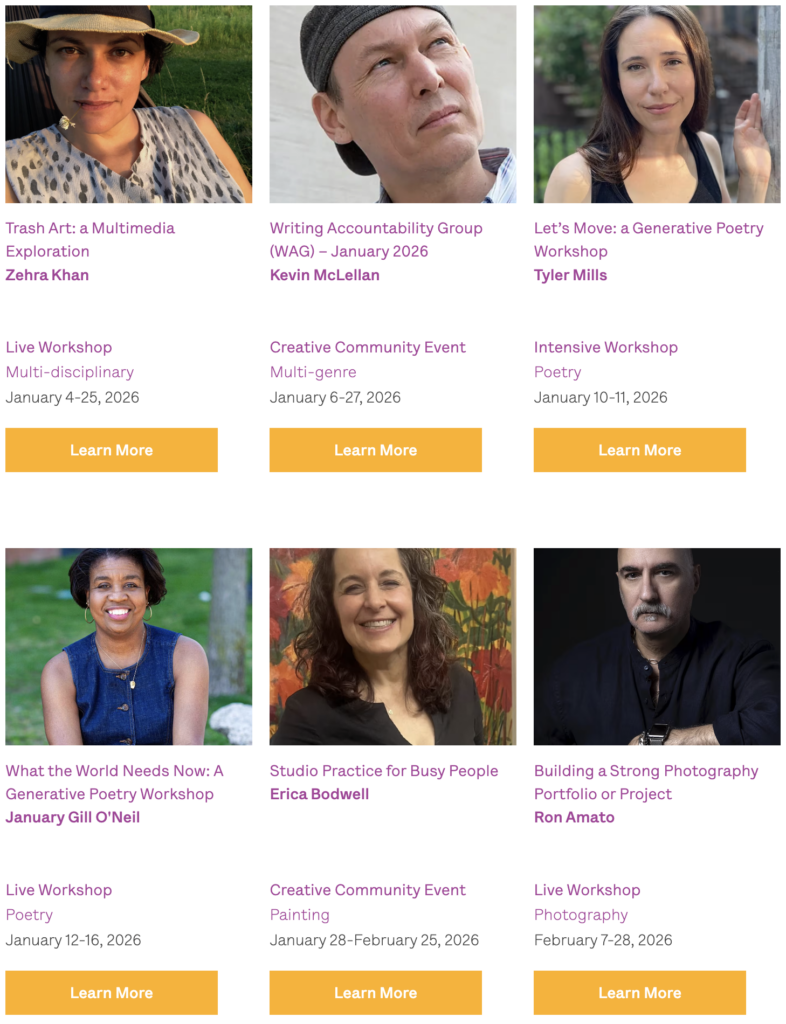Select instructor name January Gill O'Neil
Image resolution: width=786 pixels, height=1024 pixels.
pos(72,817)
